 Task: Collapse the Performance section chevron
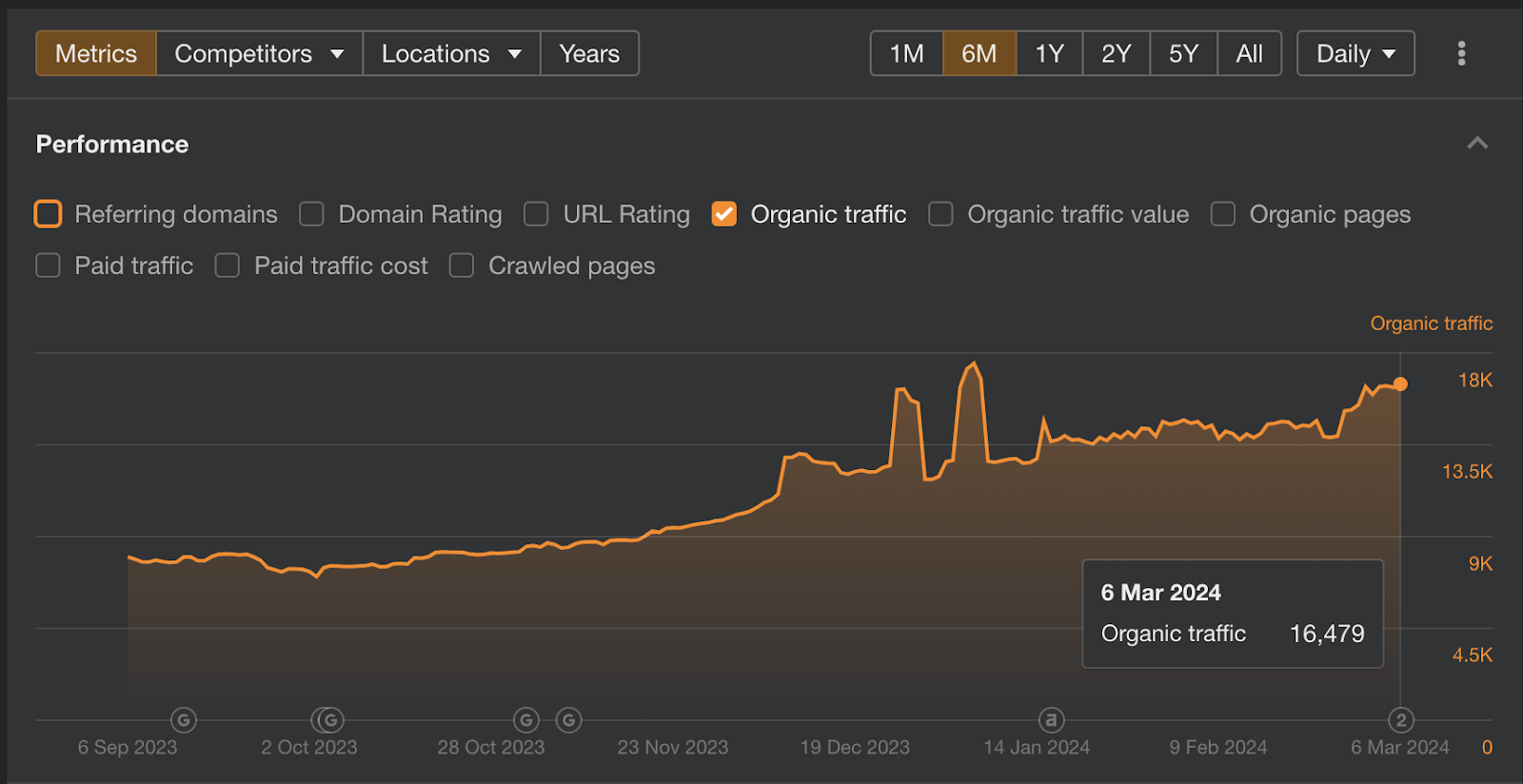tap(1477, 144)
